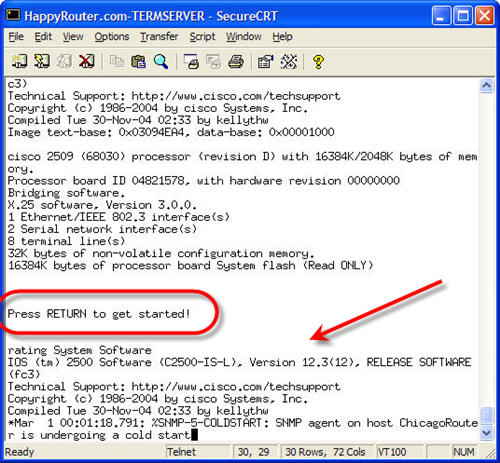Click the scrollbar up arrow
Image resolution: width=500 pixels, height=463 pixels.
coord(486,86)
